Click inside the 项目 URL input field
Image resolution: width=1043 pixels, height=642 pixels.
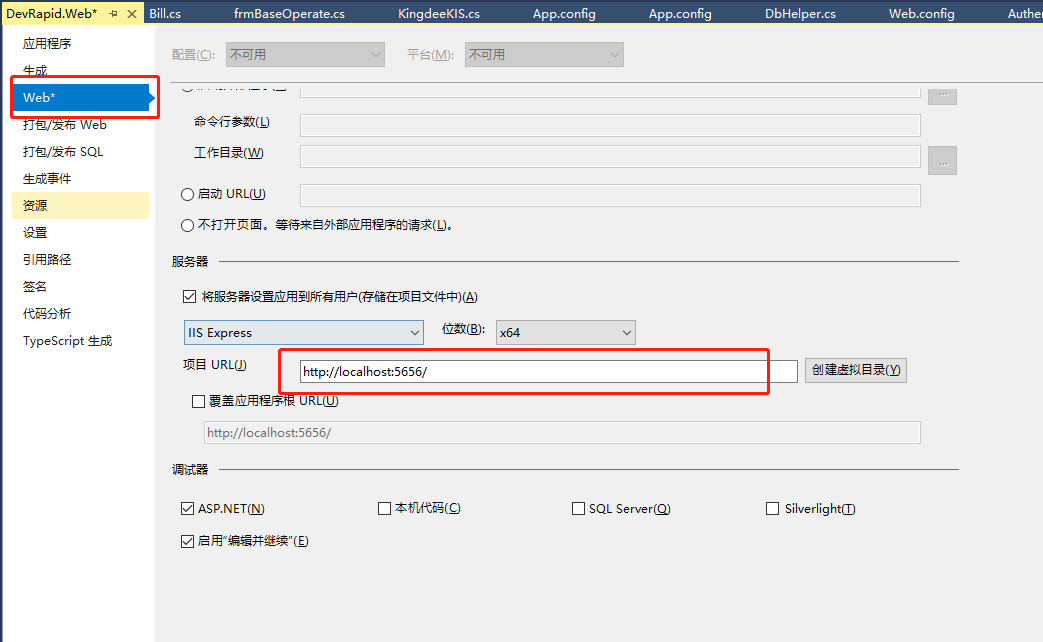(540, 370)
